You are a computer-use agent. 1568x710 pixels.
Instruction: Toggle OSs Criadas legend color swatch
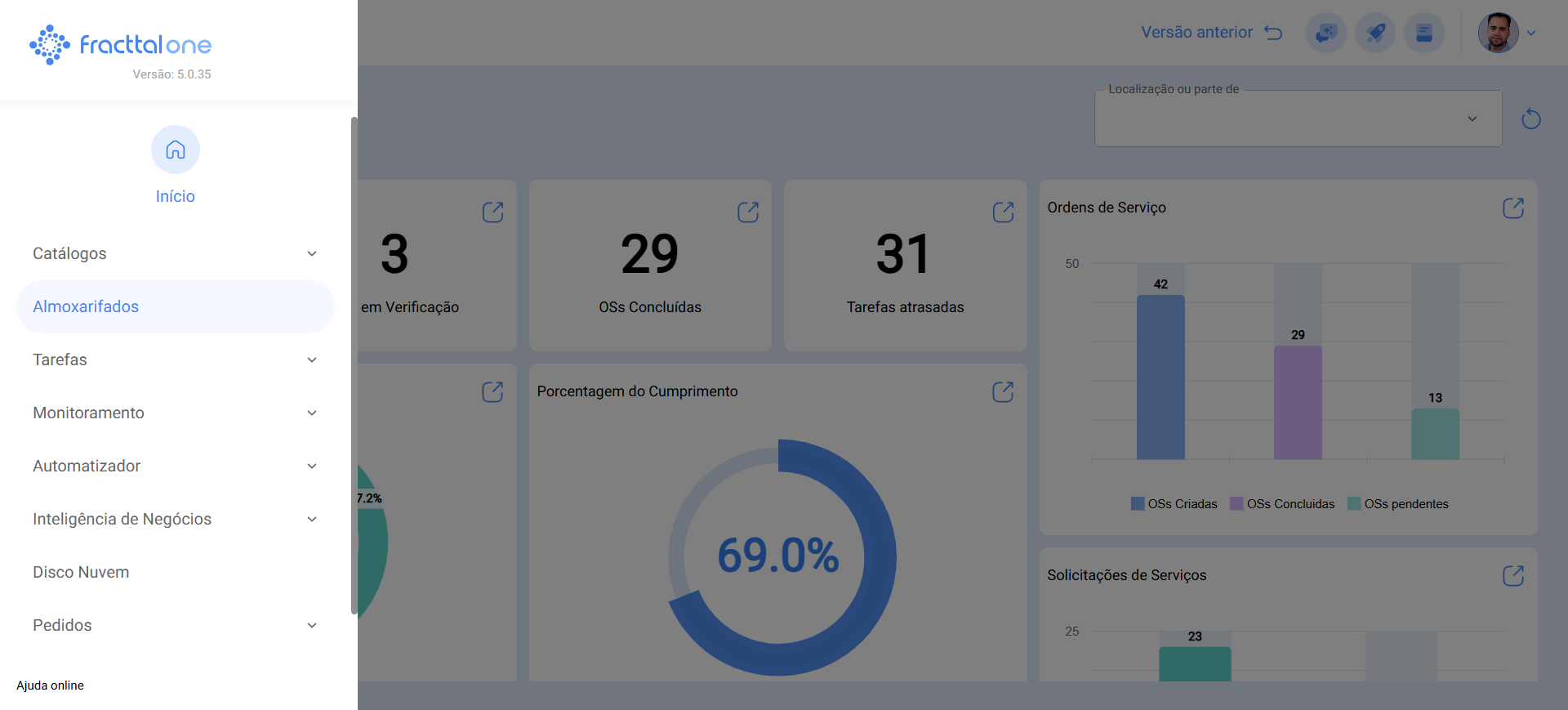[1138, 504]
